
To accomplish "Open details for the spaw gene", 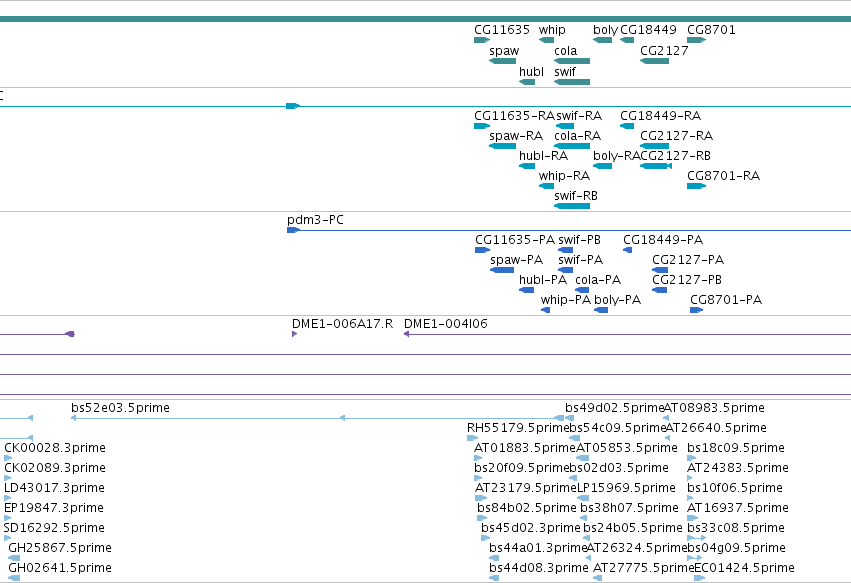I will point(503,61).
